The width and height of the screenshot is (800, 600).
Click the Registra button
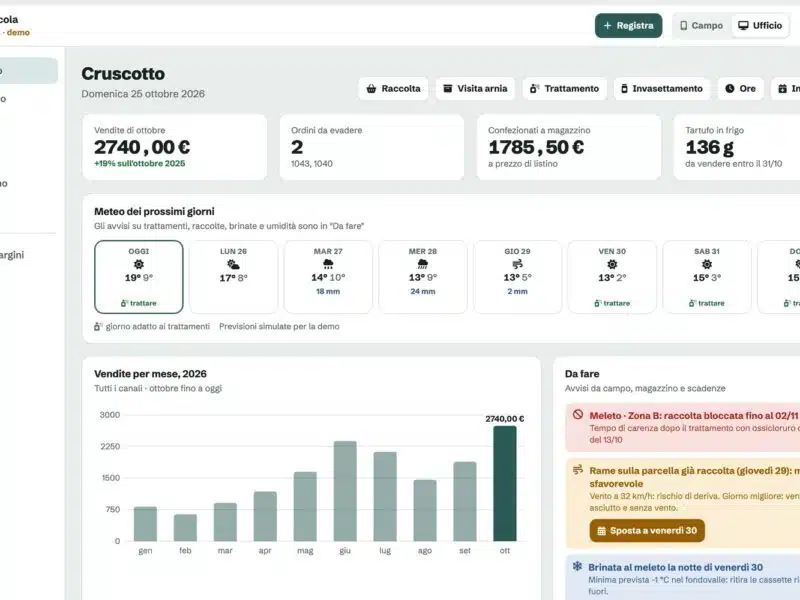628,26
